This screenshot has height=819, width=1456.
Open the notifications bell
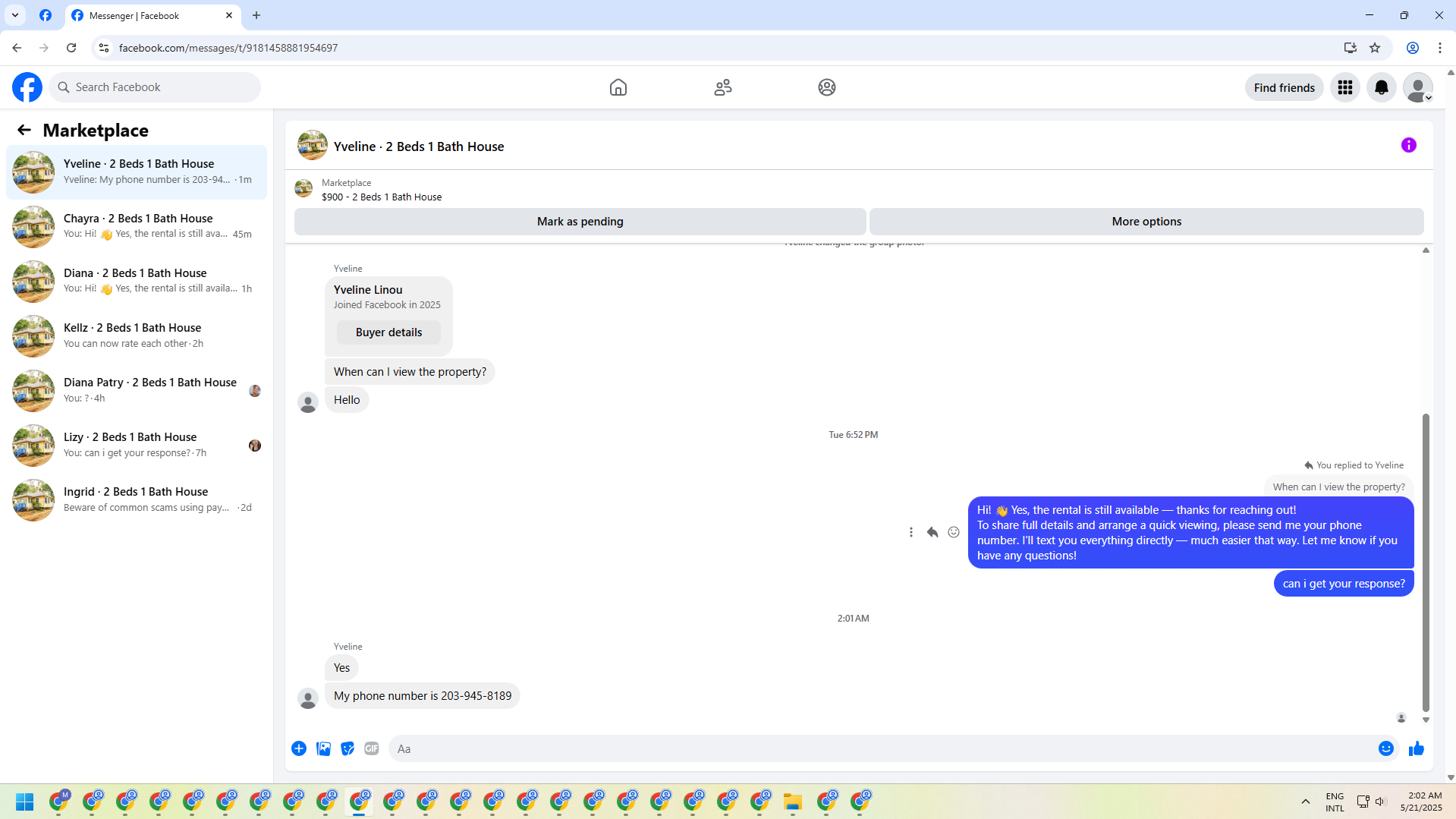coord(1382,87)
